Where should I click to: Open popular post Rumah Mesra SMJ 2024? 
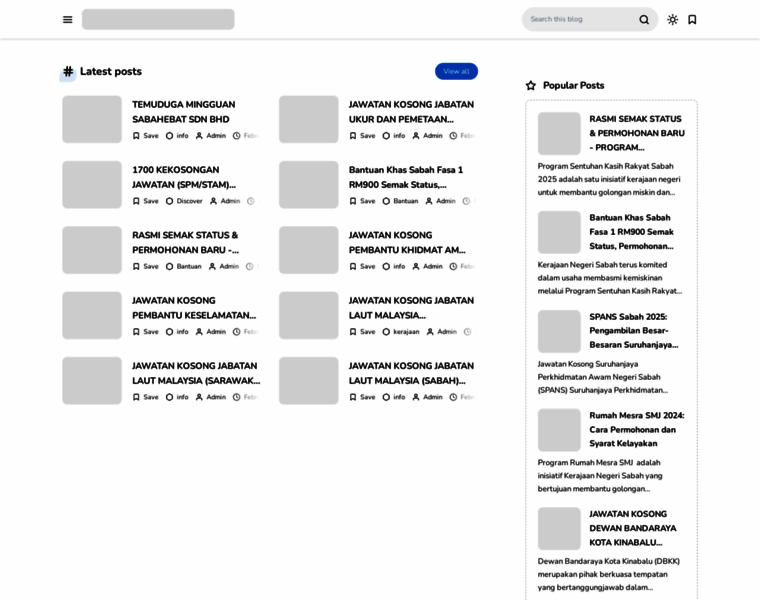[637, 429]
